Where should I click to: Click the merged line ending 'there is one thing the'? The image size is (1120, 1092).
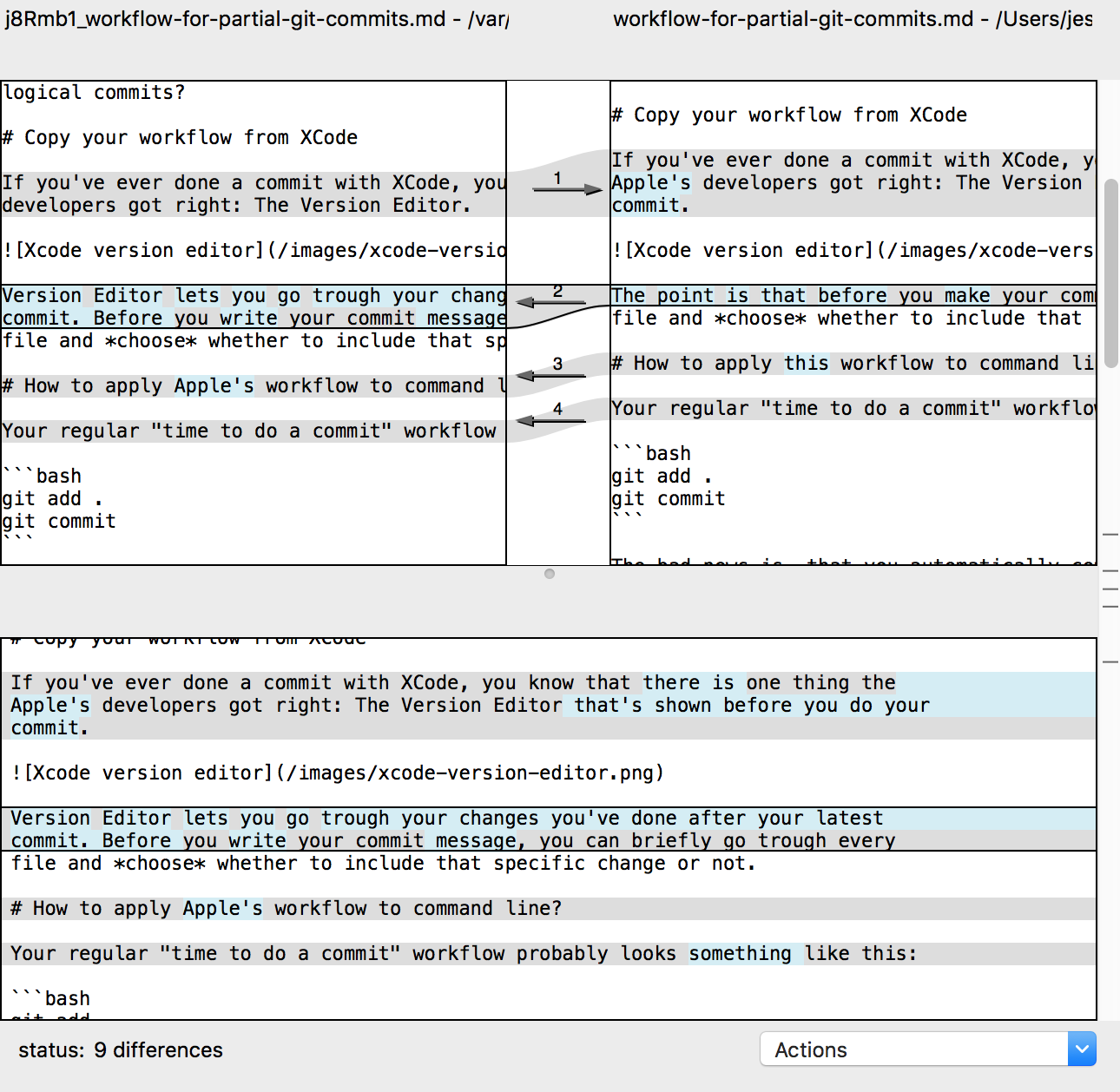453,682
